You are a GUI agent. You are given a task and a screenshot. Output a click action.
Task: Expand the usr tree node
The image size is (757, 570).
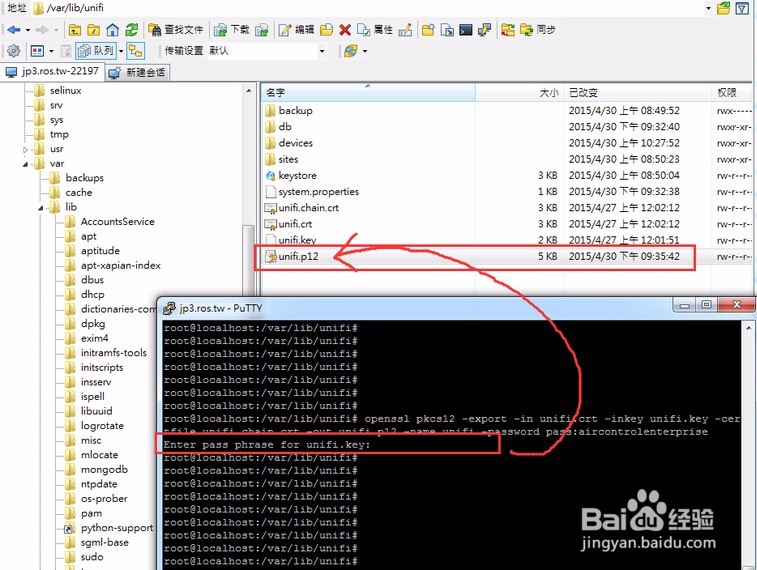pos(25,150)
